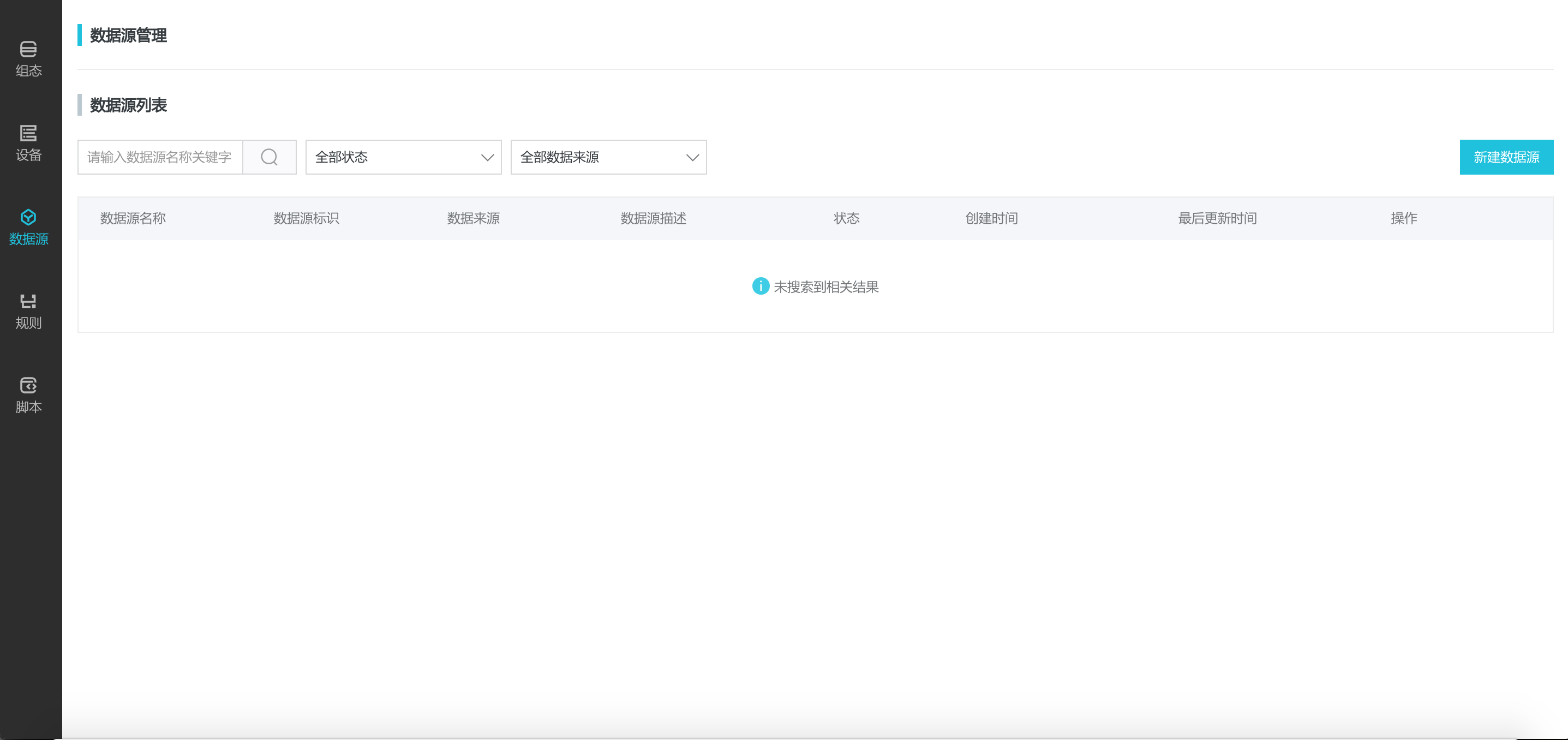The image size is (1568, 740).
Task: Click the 组态 sidebar icon
Action: point(28,49)
